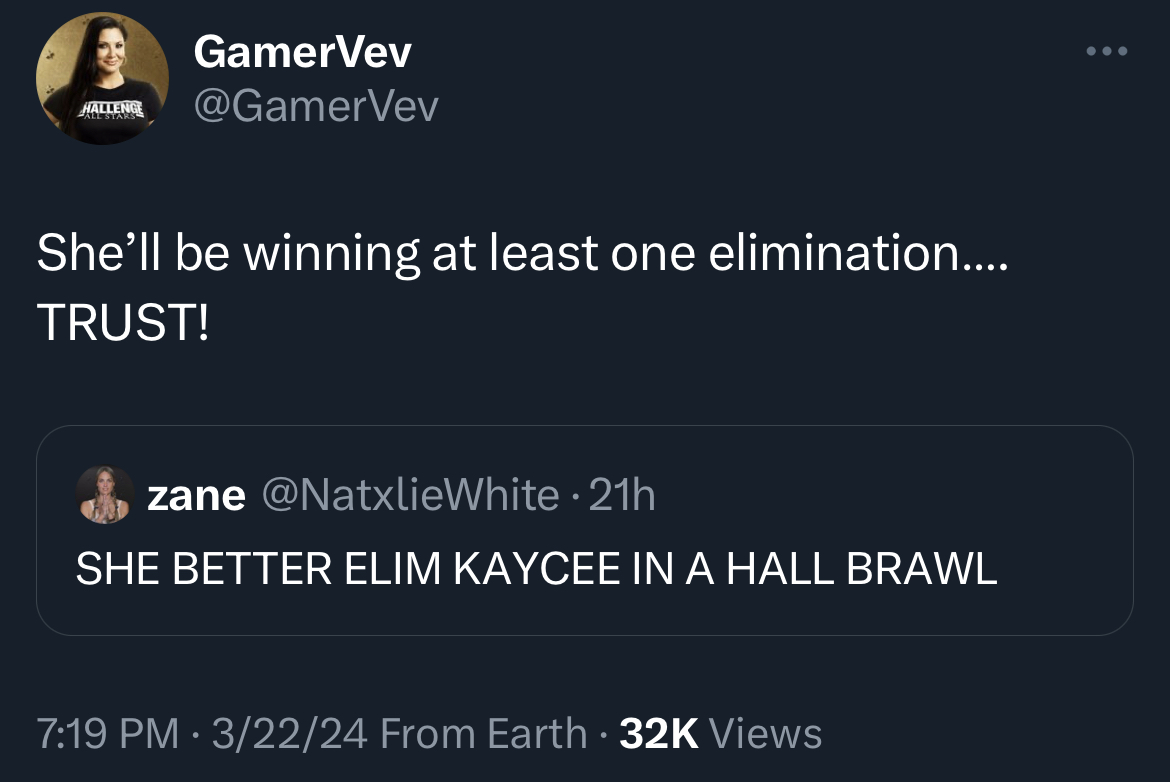Screen dimensions: 1170x782
Task: Click the zane display name
Action: pyautogui.click(x=196, y=495)
